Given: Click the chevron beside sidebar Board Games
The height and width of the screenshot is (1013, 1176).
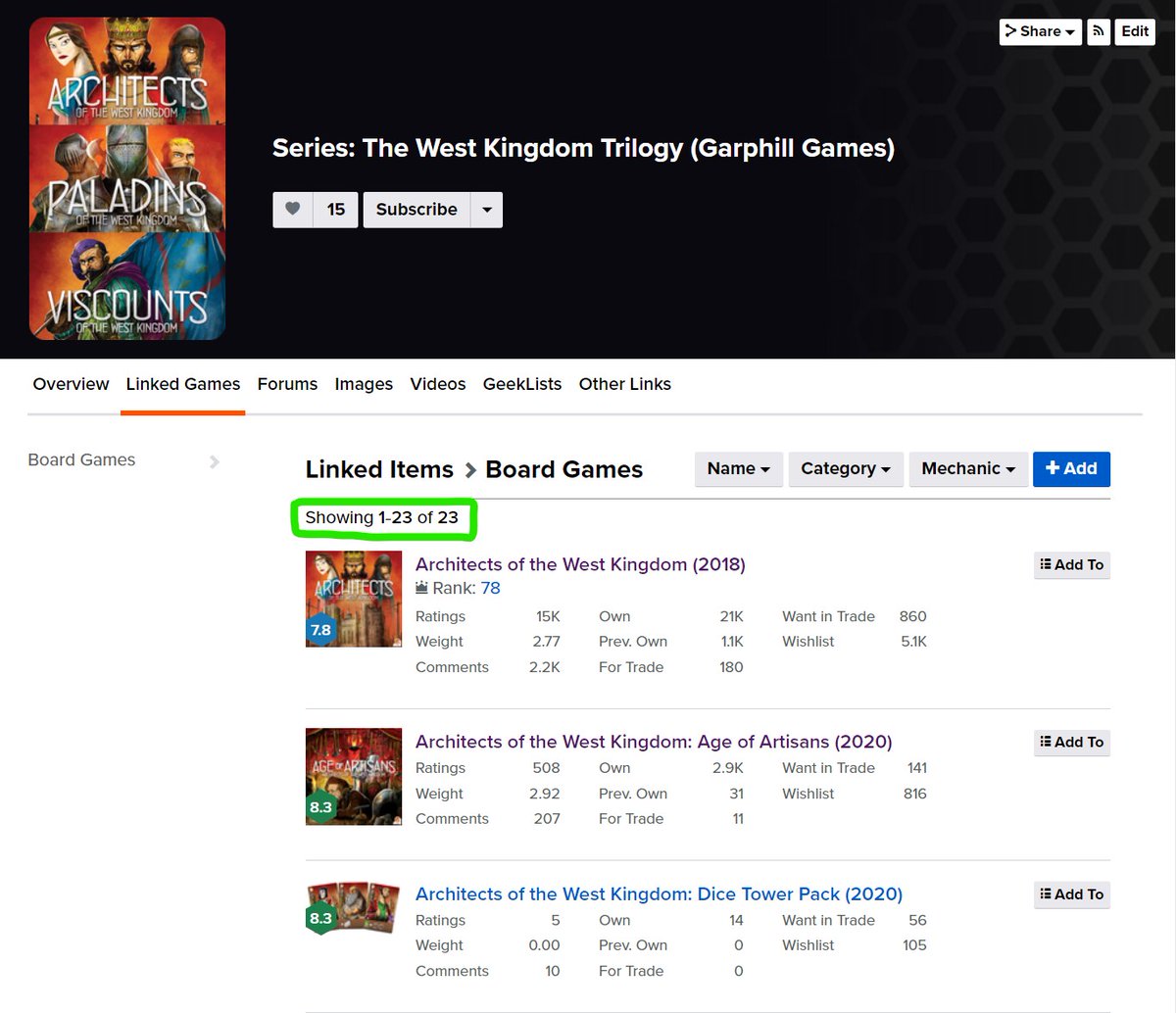Looking at the screenshot, I should (215, 461).
